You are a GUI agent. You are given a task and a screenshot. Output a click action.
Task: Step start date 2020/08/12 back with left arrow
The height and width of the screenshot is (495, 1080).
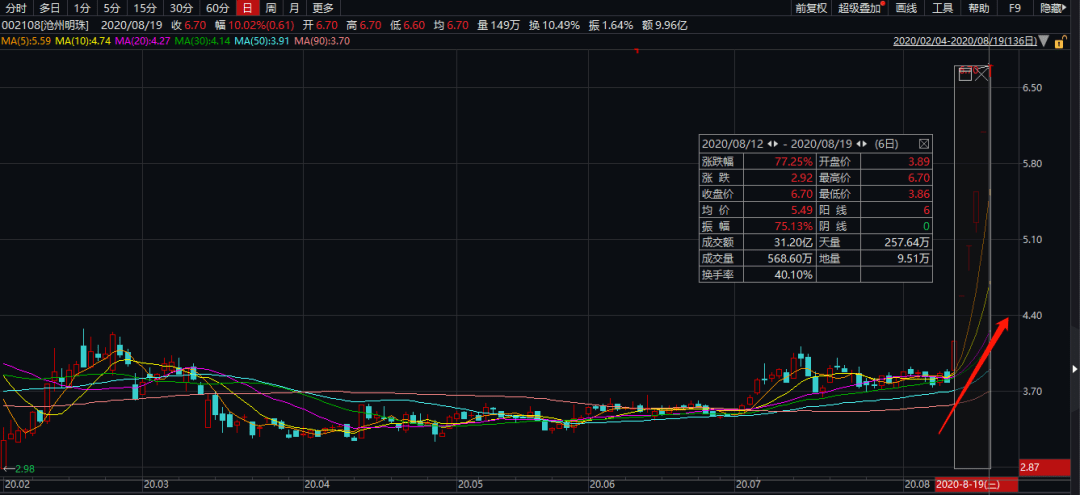(x=769, y=144)
